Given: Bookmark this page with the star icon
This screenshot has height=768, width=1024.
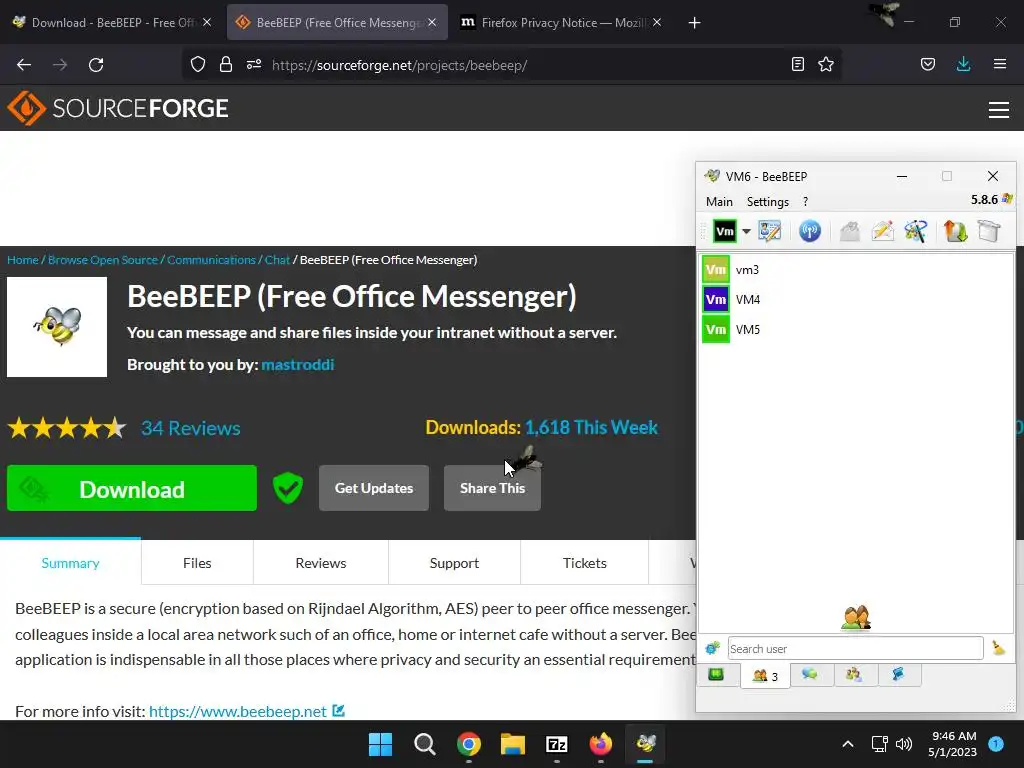Looking at the screenshot, I should pos(826,65).
